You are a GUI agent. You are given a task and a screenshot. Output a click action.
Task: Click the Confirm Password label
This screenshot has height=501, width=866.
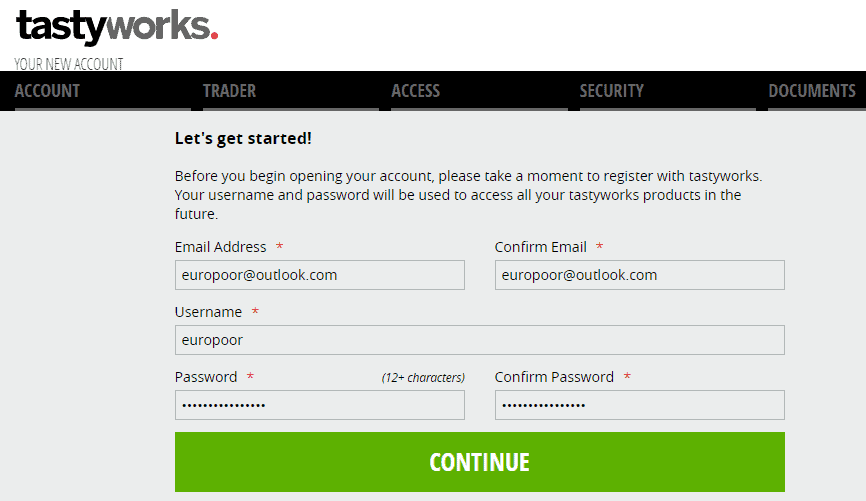(554, 377)
